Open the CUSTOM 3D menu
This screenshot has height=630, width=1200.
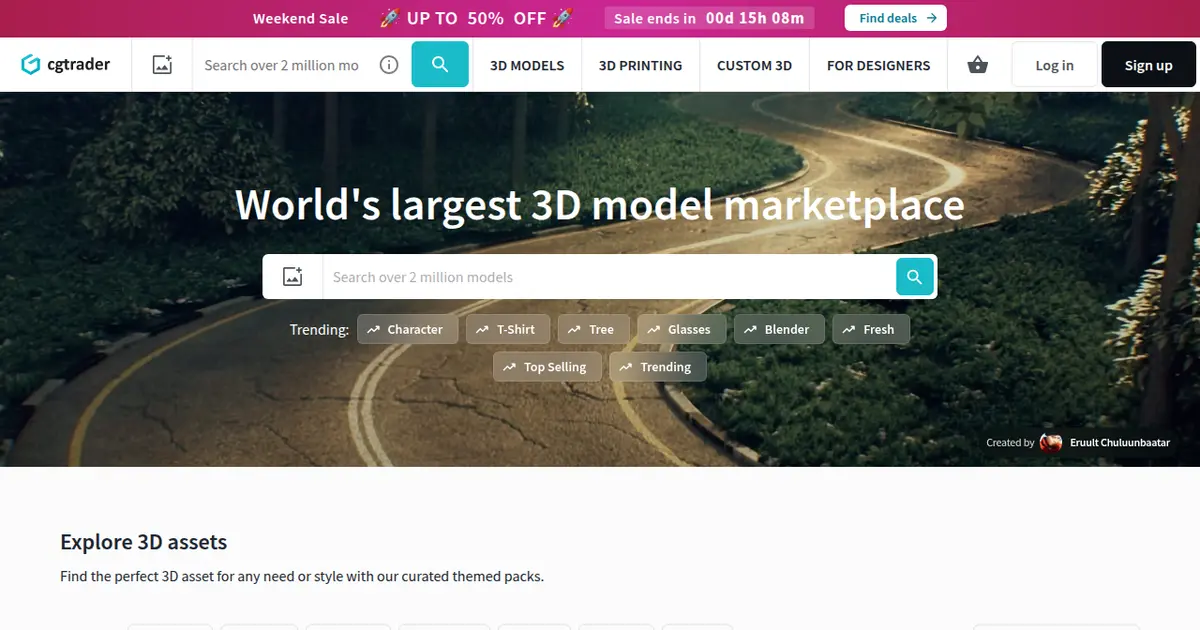[x=754, y=65]
